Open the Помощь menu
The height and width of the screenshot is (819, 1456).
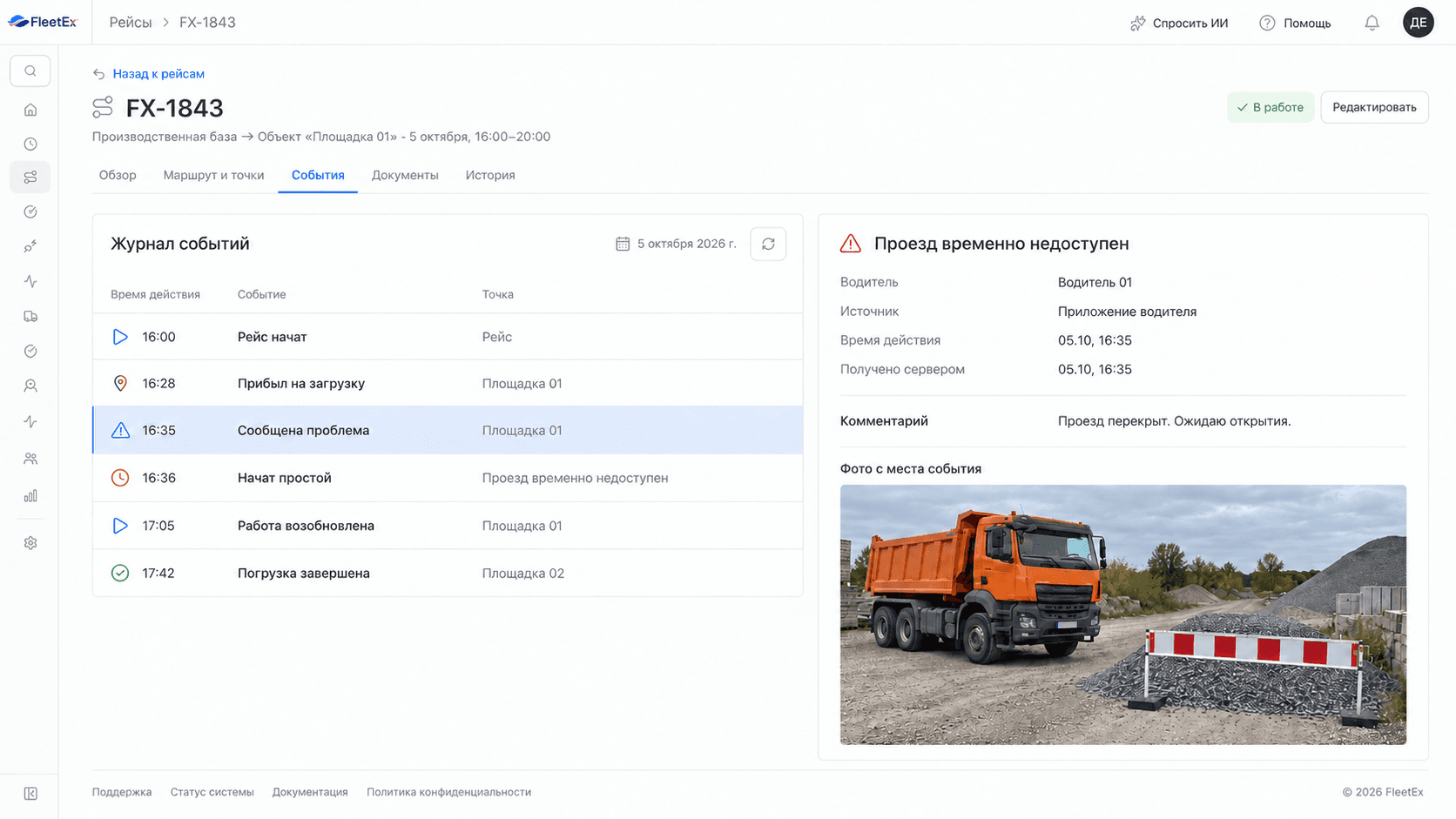click(1295, 23)
